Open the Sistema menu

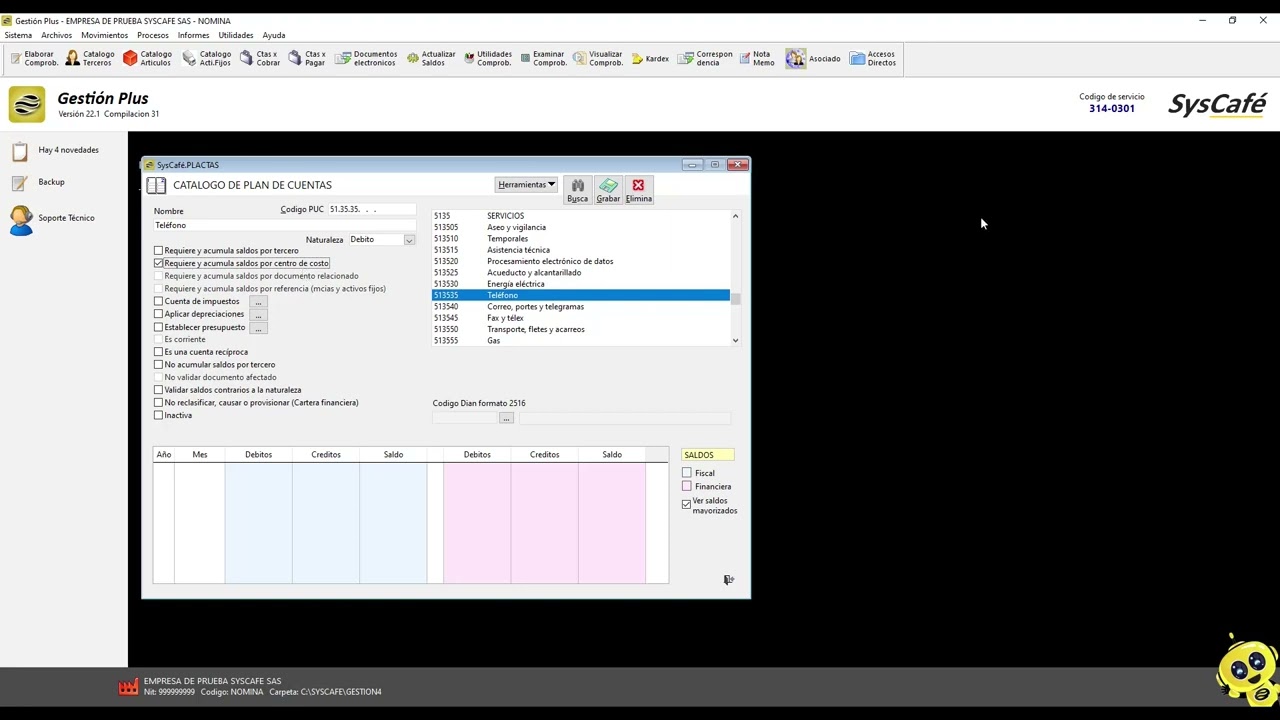tap(18, 35)
